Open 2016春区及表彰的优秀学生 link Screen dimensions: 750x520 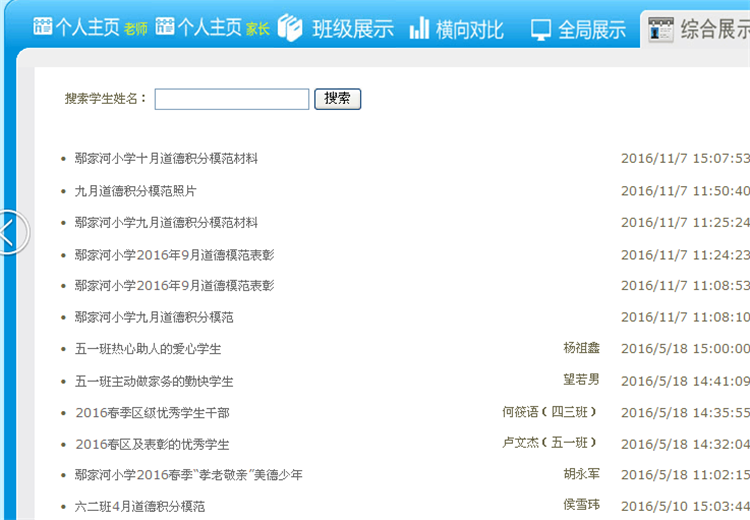(152, 444)
